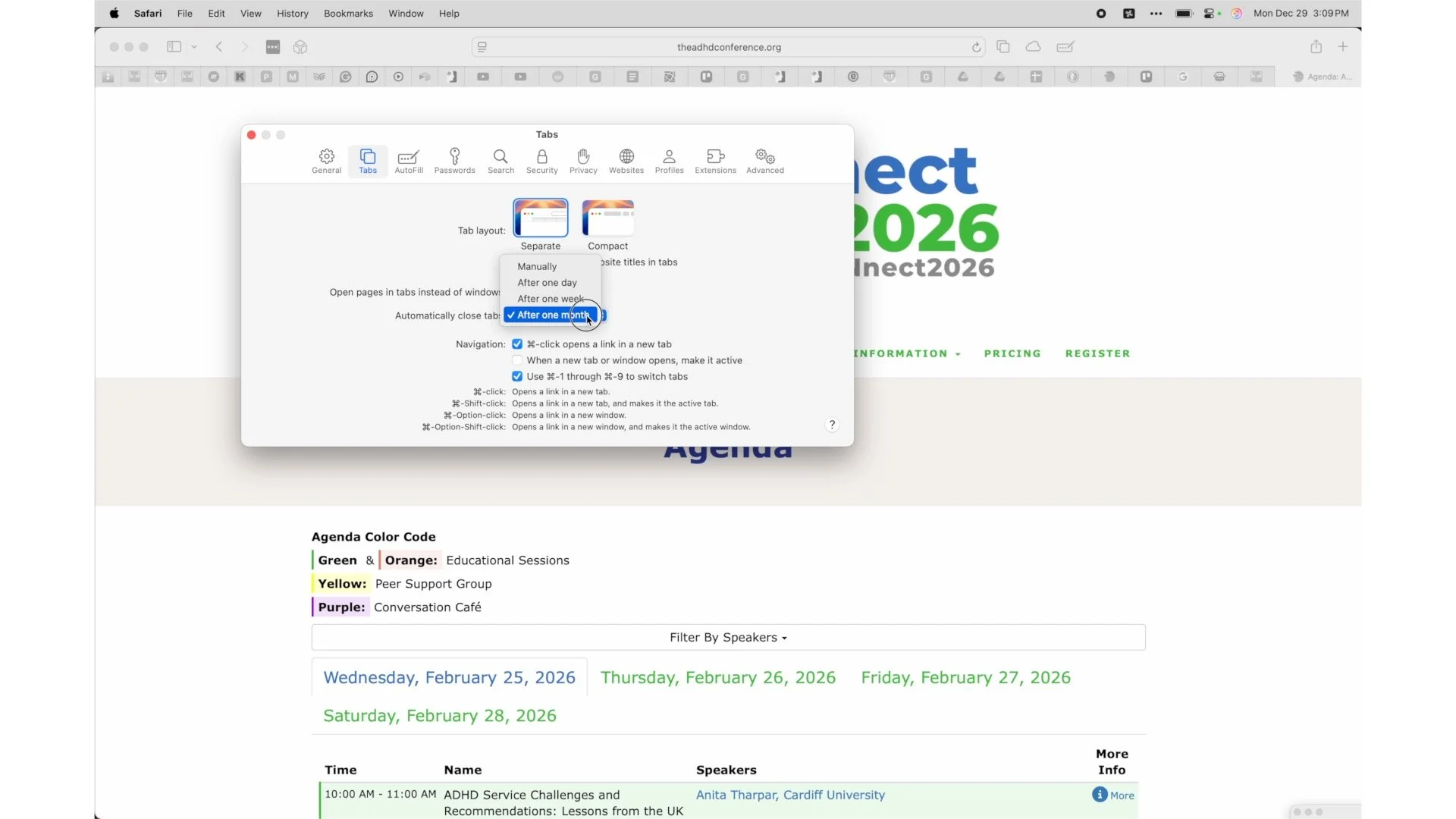Viewport: 1456px width, 819px height.
Task: Open the Websites settings pane
Action: [x=625, y=161]
